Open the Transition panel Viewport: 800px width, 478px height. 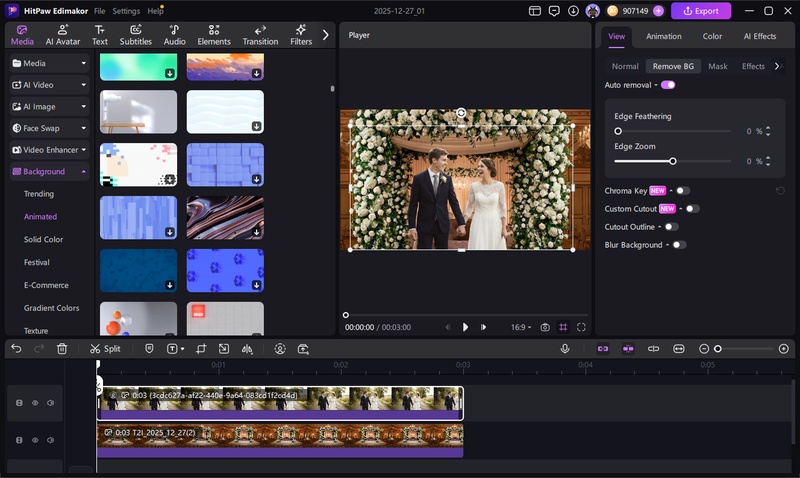[260, 35]
